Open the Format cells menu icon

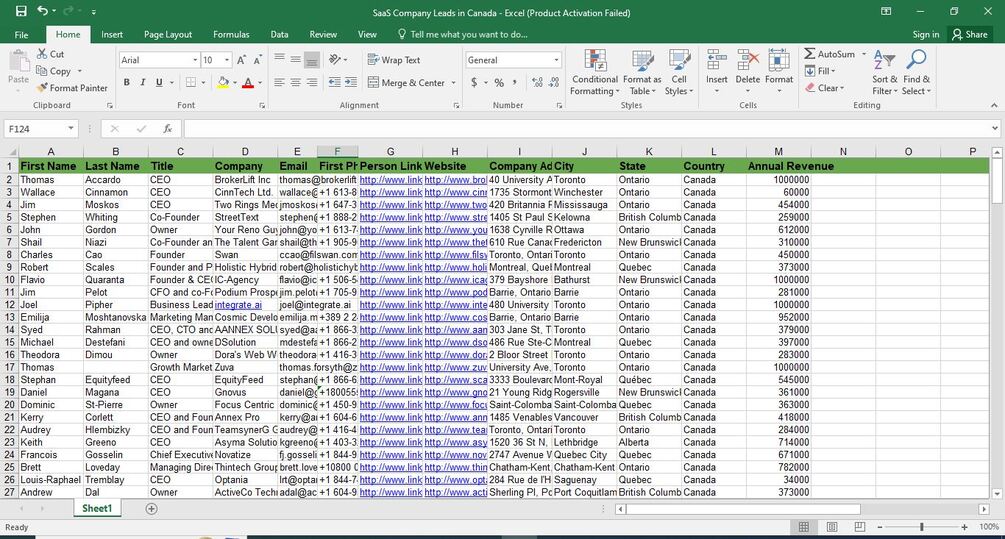[x=779, y=60]
